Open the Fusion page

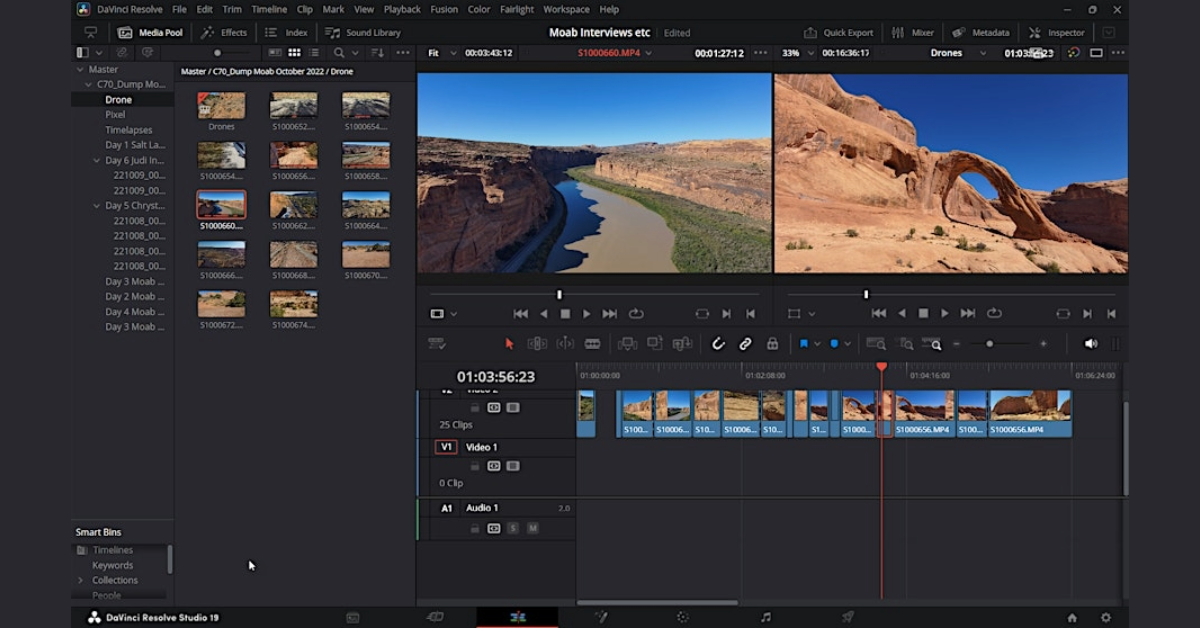[600, 617]
